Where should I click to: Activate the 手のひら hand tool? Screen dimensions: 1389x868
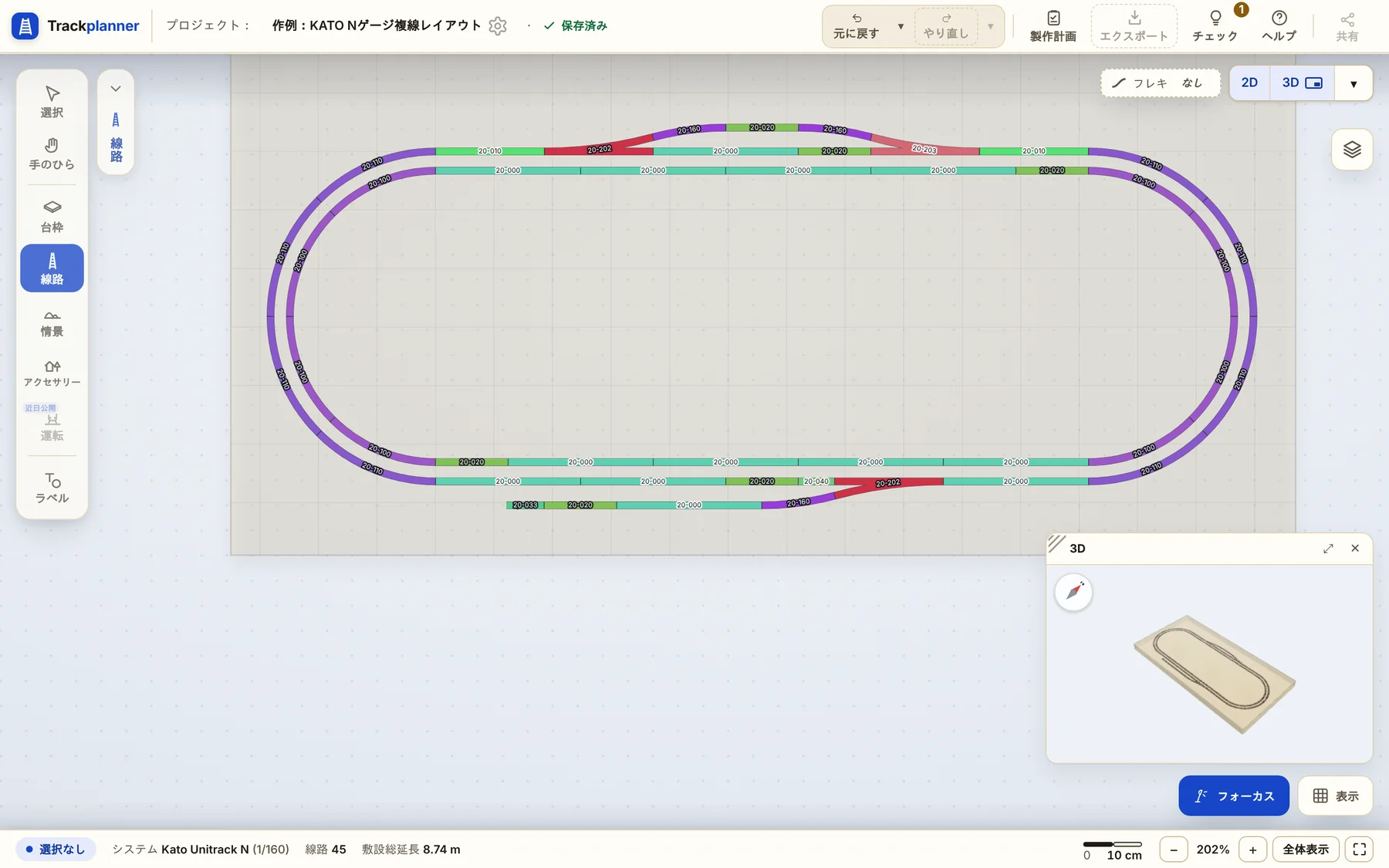(x=52, y=154)
